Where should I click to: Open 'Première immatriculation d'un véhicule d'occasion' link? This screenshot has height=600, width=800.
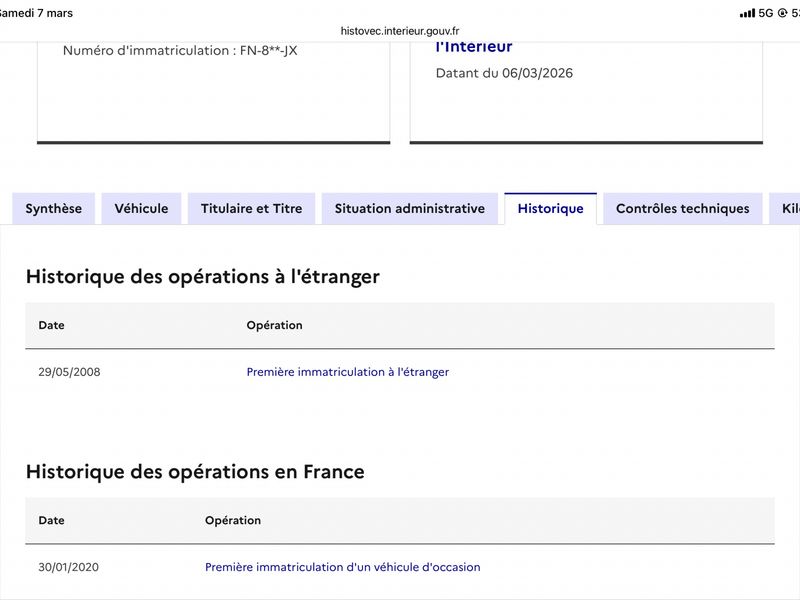342,567
